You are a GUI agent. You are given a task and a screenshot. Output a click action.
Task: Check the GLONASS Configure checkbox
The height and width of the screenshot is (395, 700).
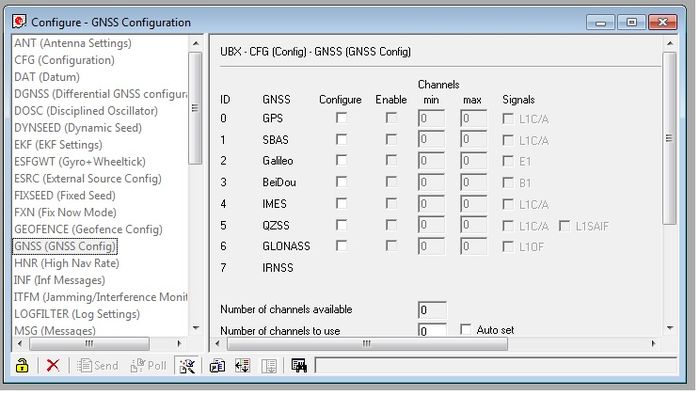pos(342,246)
